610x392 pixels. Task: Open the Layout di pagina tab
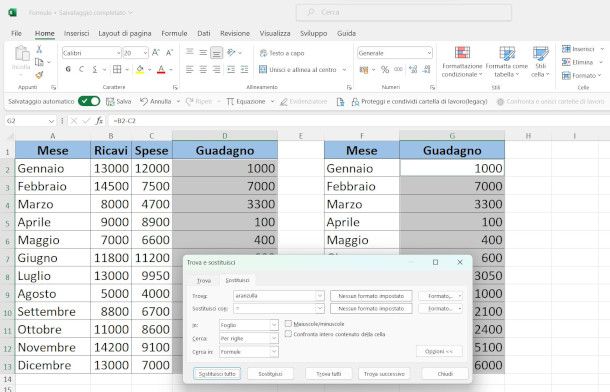click(x=124, y=33)
